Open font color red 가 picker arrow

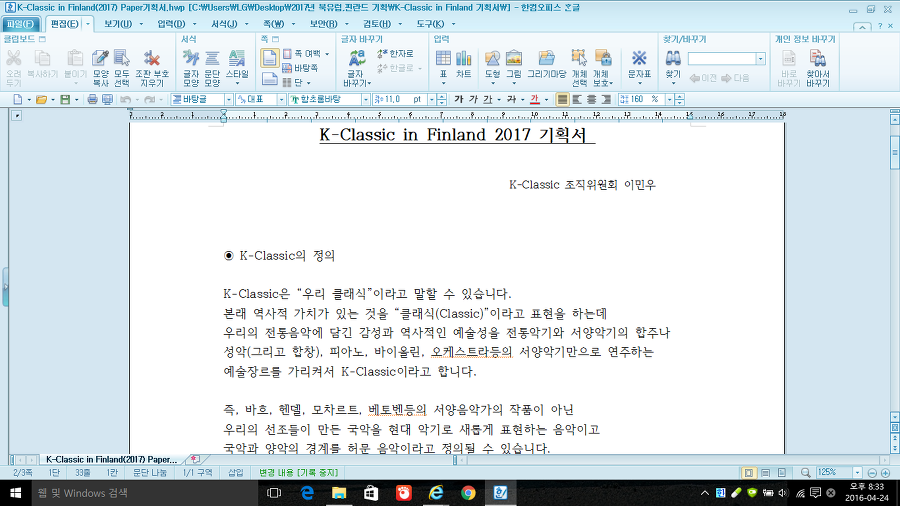pos(546,99)
